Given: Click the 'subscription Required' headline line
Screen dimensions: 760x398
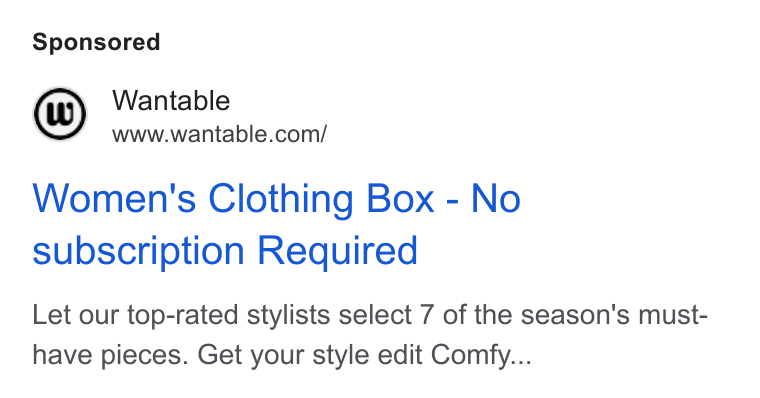Looking at the screenshot, I should (225, 251).
